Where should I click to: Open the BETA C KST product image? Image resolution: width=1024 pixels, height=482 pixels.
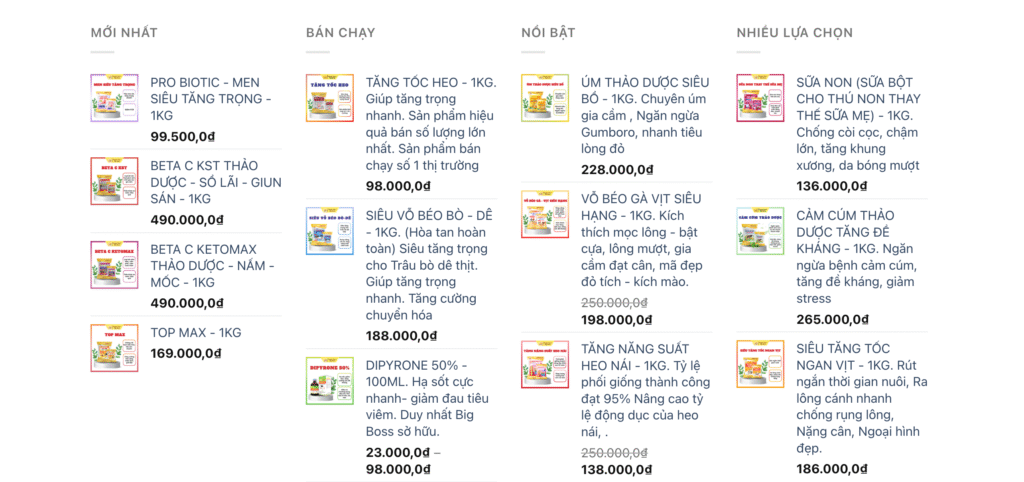point(114,181)
